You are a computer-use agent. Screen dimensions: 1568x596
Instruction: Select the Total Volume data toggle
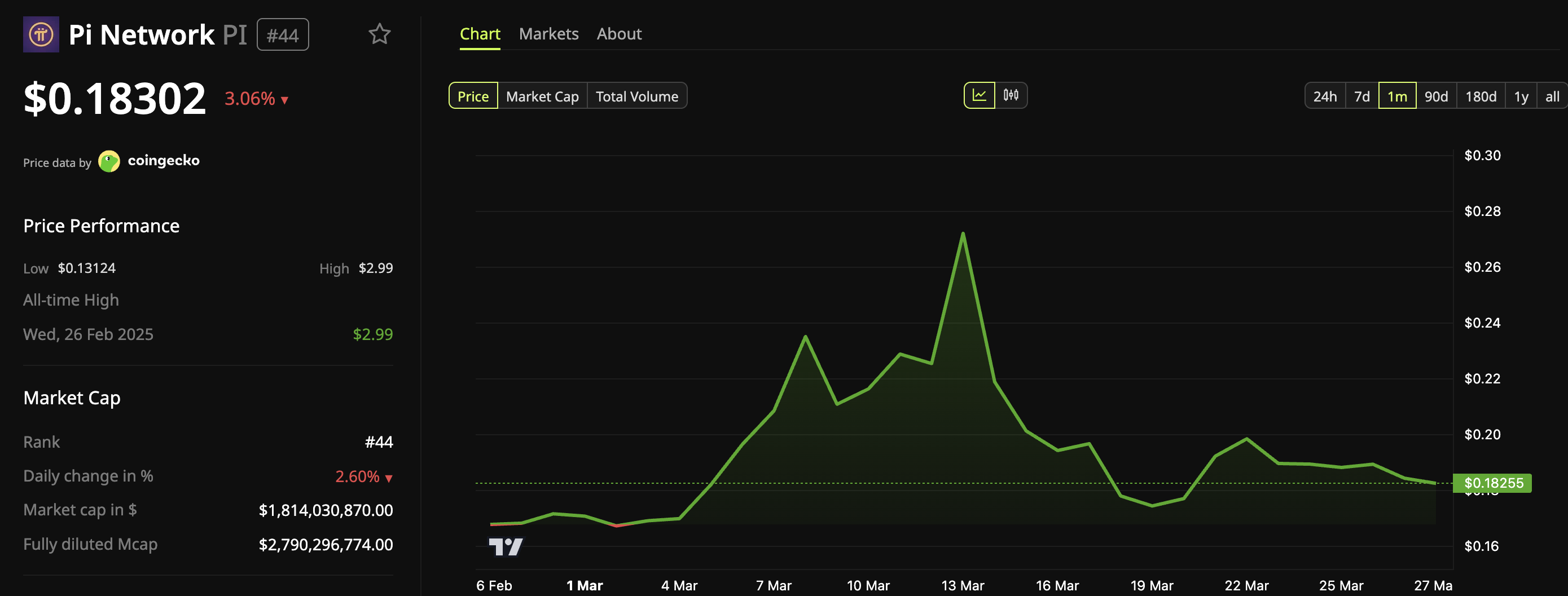[x=636, y=96]
